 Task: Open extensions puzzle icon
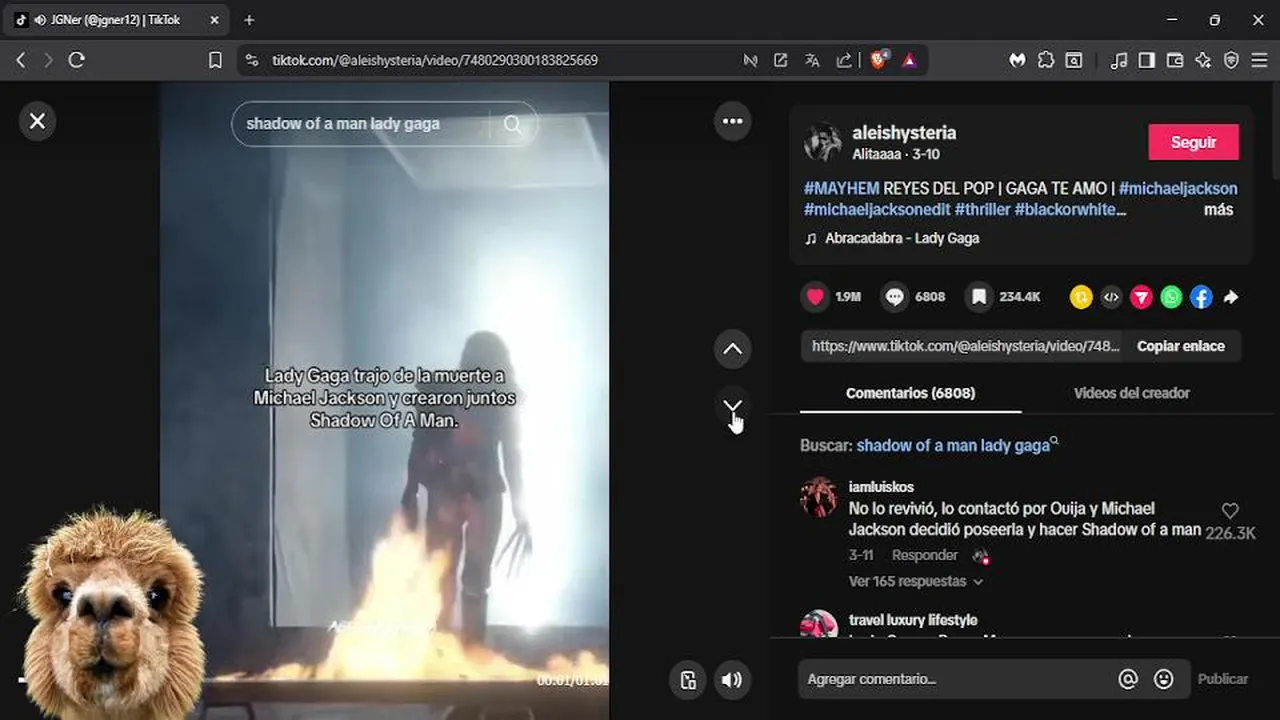tap(1046, 60)
